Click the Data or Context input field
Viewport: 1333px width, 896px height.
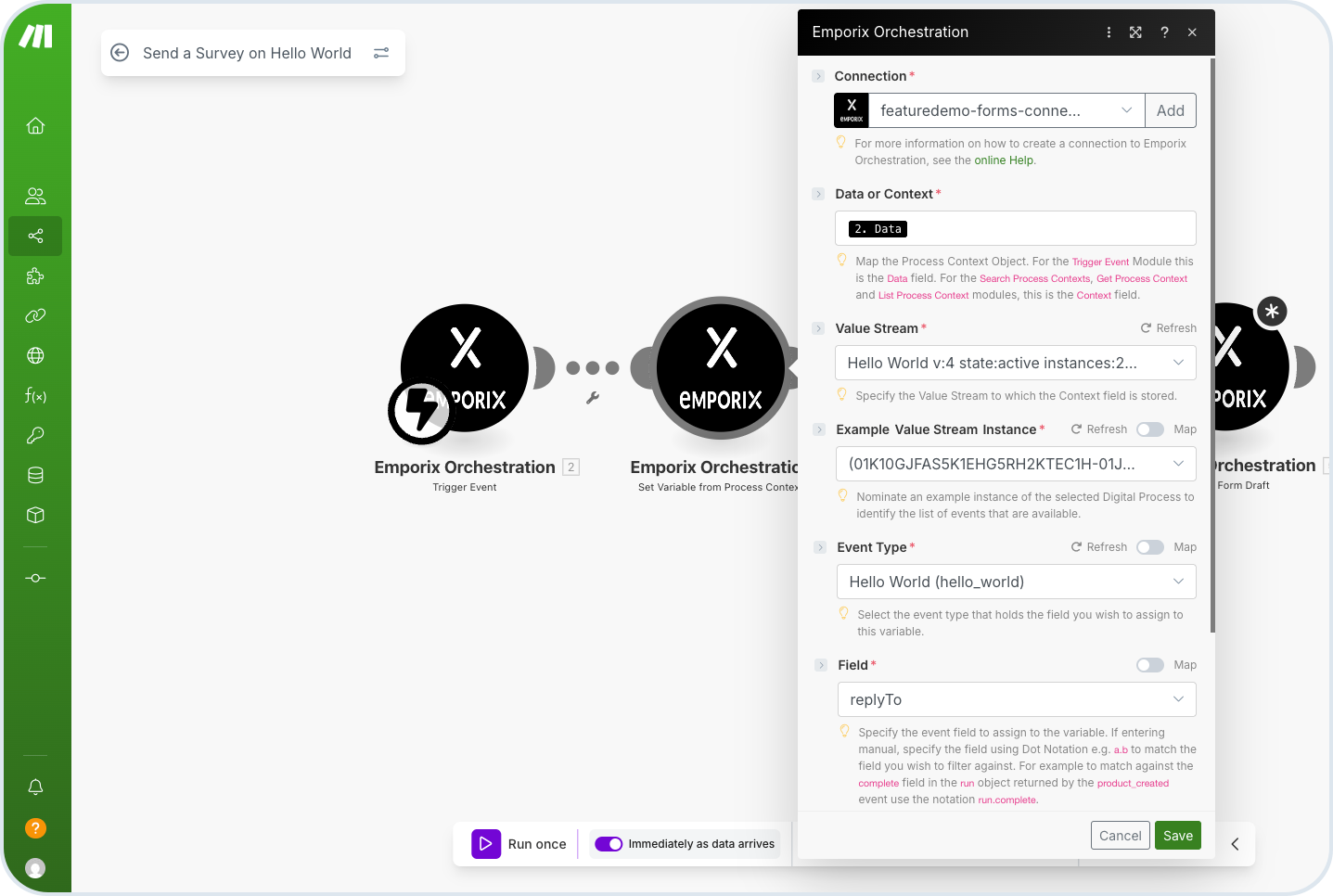(1015, 229)
